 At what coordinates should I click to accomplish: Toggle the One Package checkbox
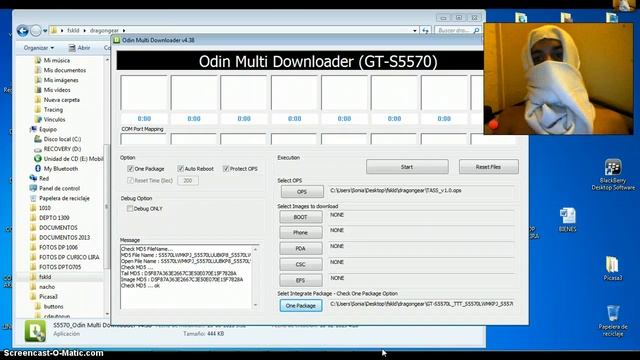[131, 169]
